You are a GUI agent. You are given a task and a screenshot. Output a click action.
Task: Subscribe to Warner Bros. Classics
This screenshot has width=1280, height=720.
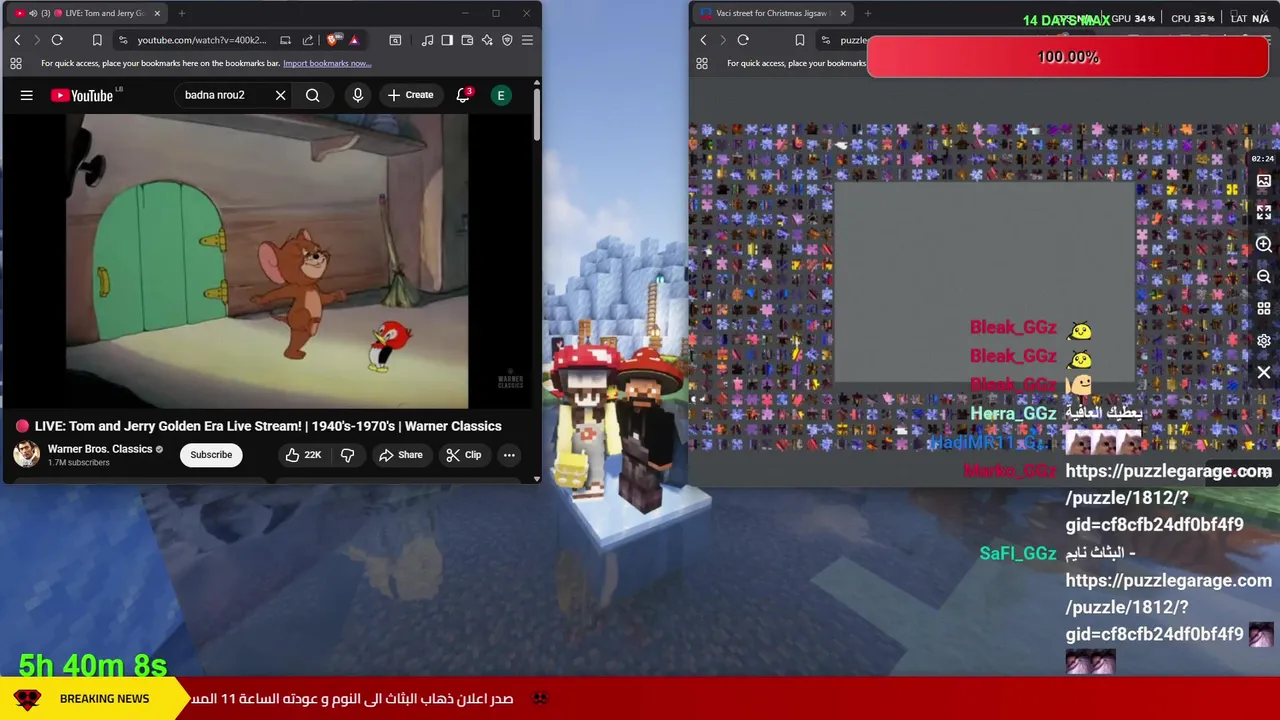coord(211,455)
